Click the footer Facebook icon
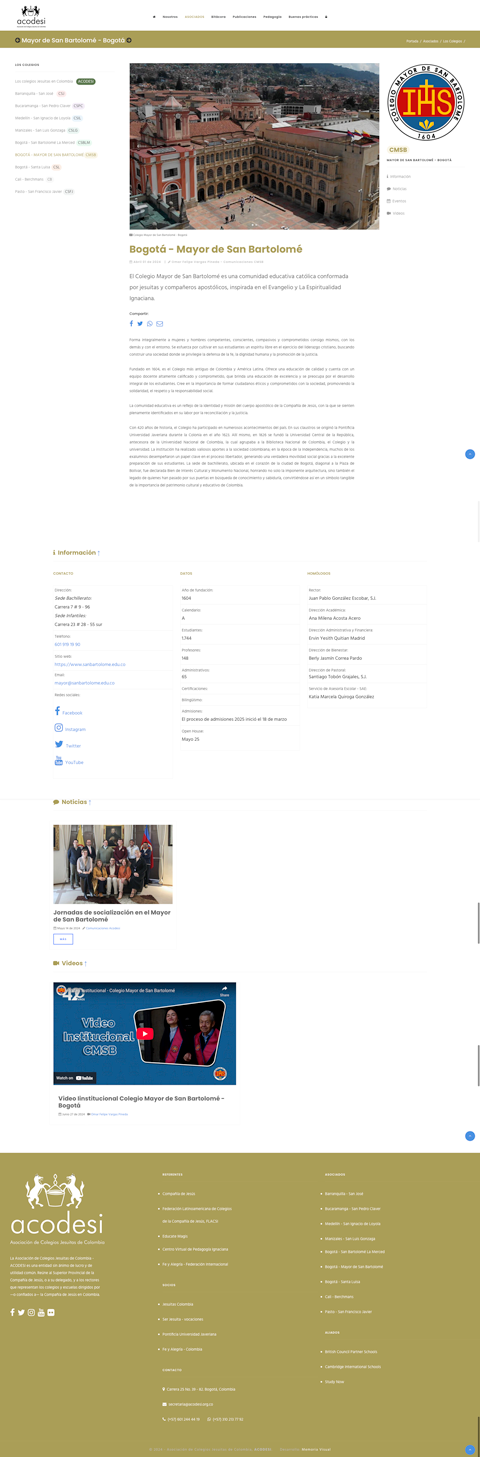This screenshot has width=480, height=1457. (x=12, y=1312)
